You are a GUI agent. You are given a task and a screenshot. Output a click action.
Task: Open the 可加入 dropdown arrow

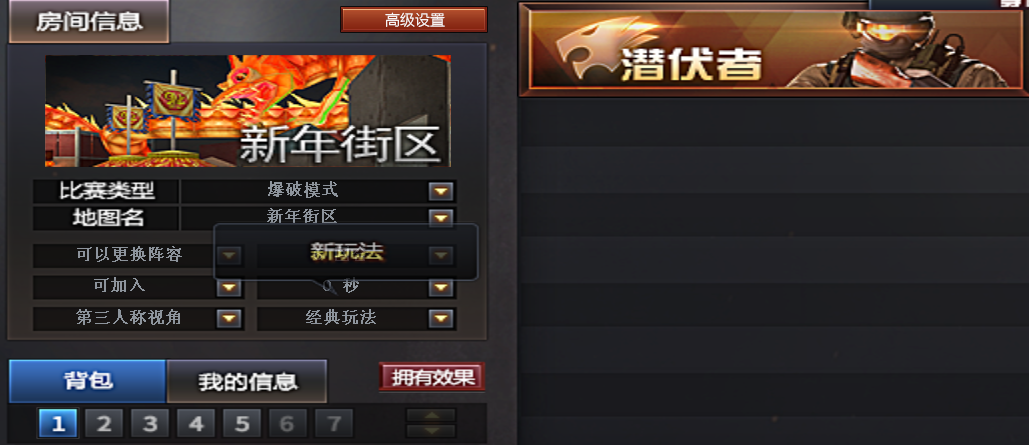(228, 287)
